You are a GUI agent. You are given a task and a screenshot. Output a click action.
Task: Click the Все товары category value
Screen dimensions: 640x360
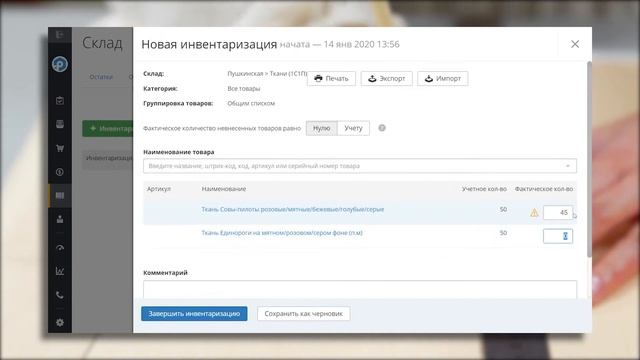(244, 89)
